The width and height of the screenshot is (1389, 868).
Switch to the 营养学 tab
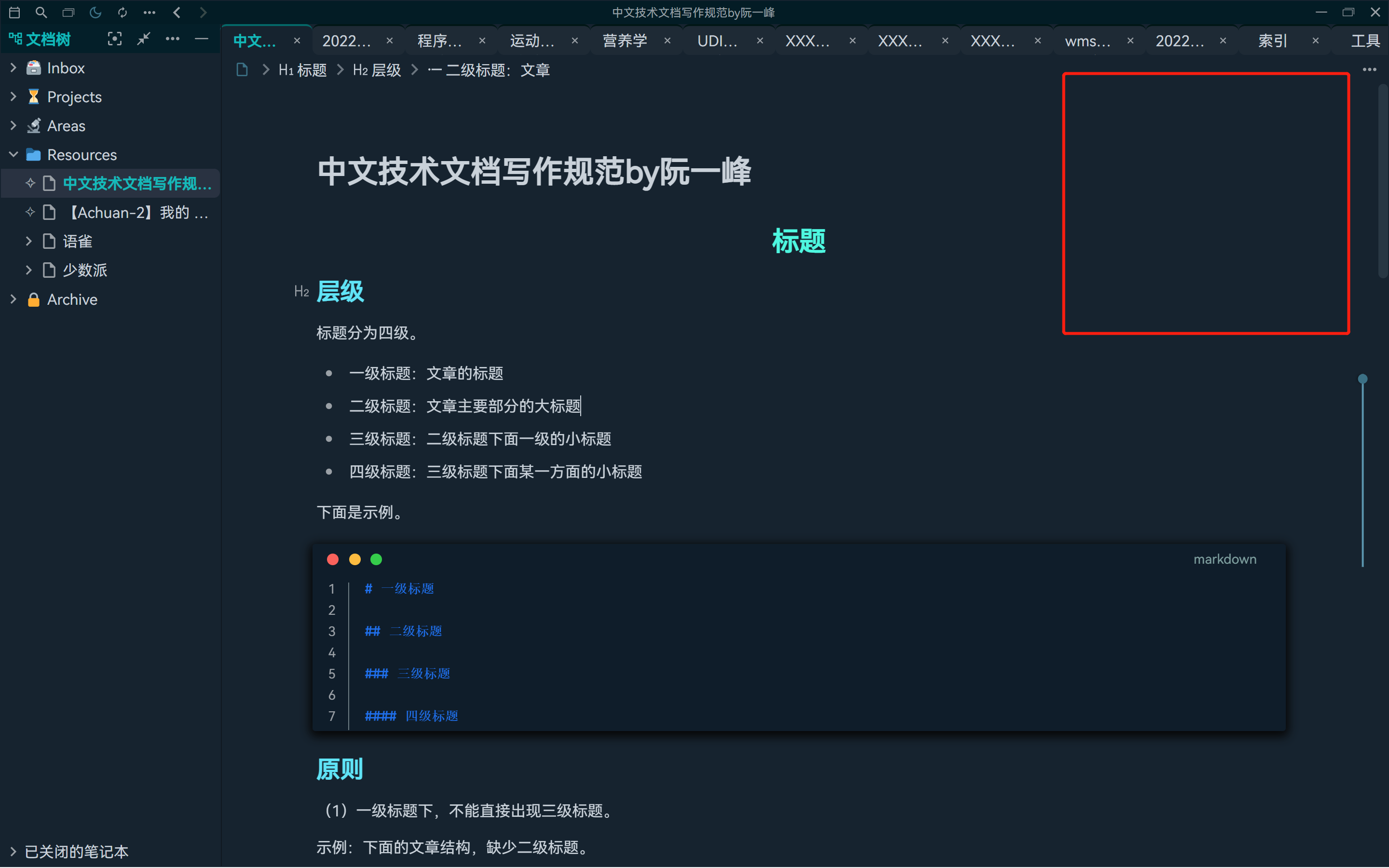[625, 41]
